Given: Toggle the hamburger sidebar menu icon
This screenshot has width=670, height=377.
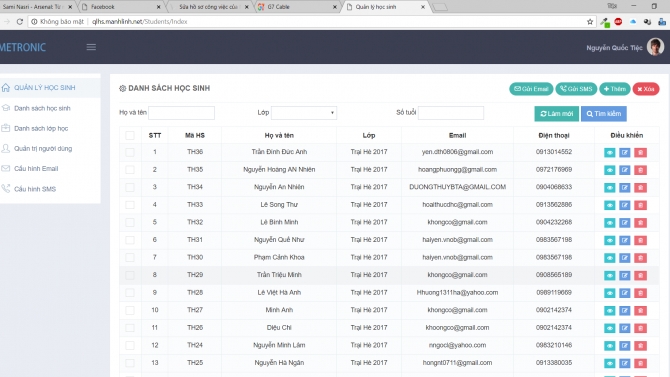Looking at the screenshot, I should tap(91, 47).
